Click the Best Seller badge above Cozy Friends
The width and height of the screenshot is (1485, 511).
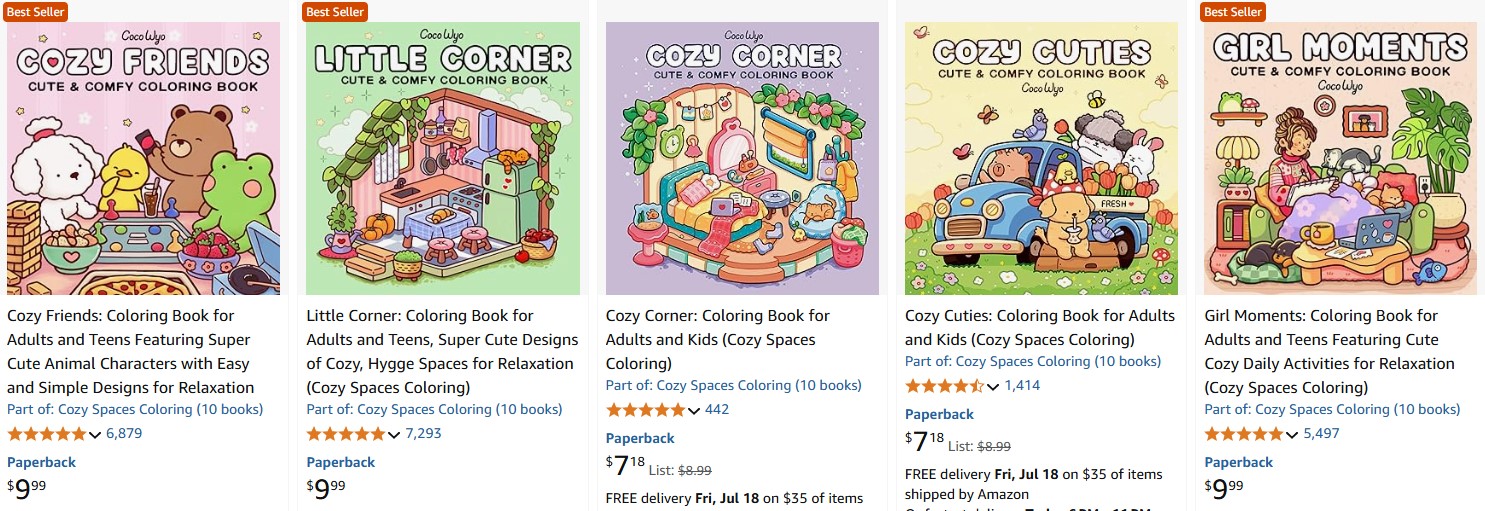pos(35,11)
